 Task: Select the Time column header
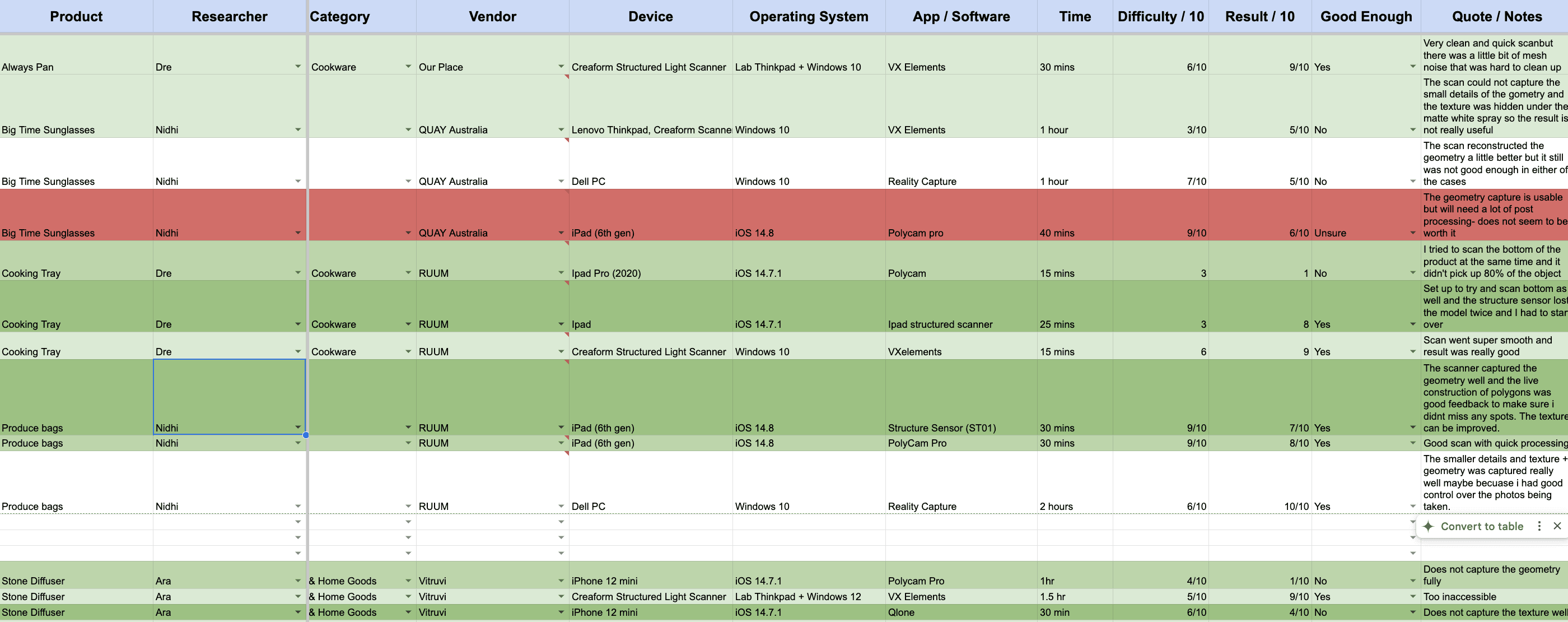click(x=1075, y=16)
